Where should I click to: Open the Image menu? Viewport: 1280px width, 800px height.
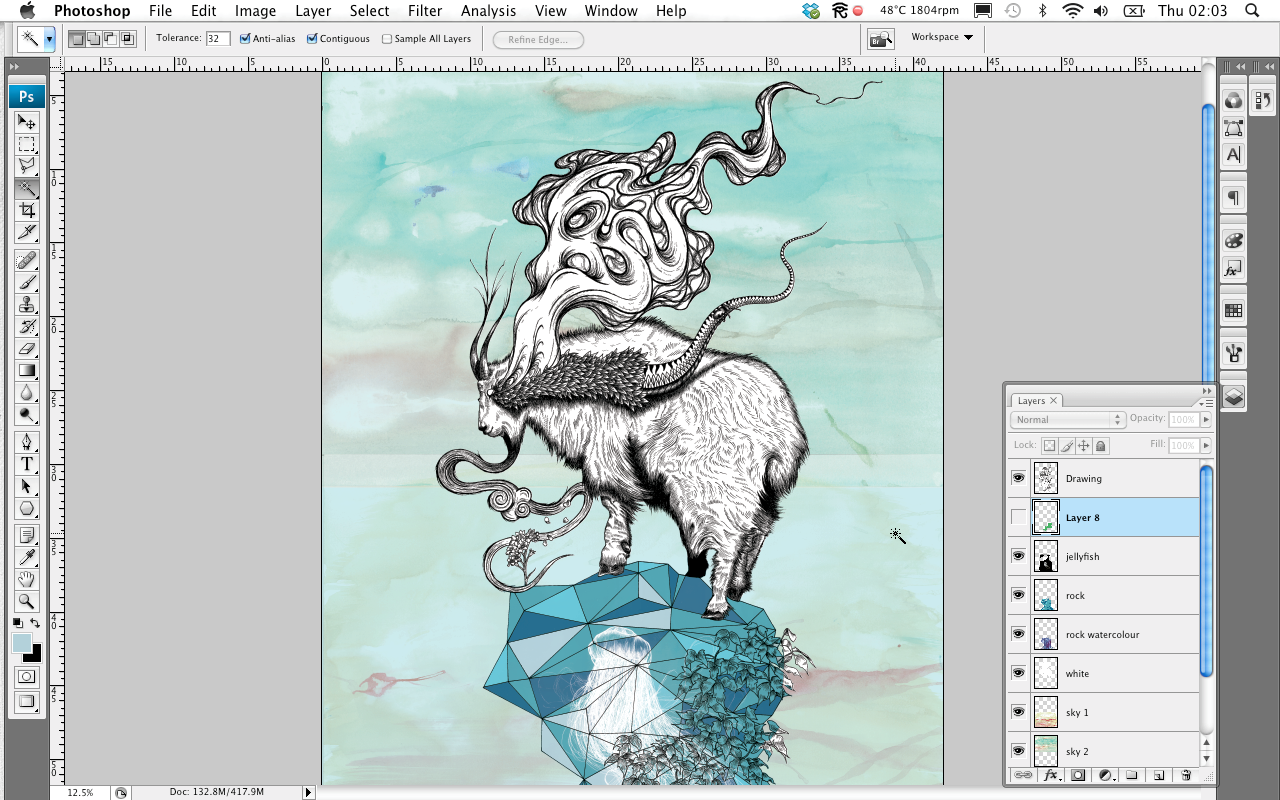point(255,11)
